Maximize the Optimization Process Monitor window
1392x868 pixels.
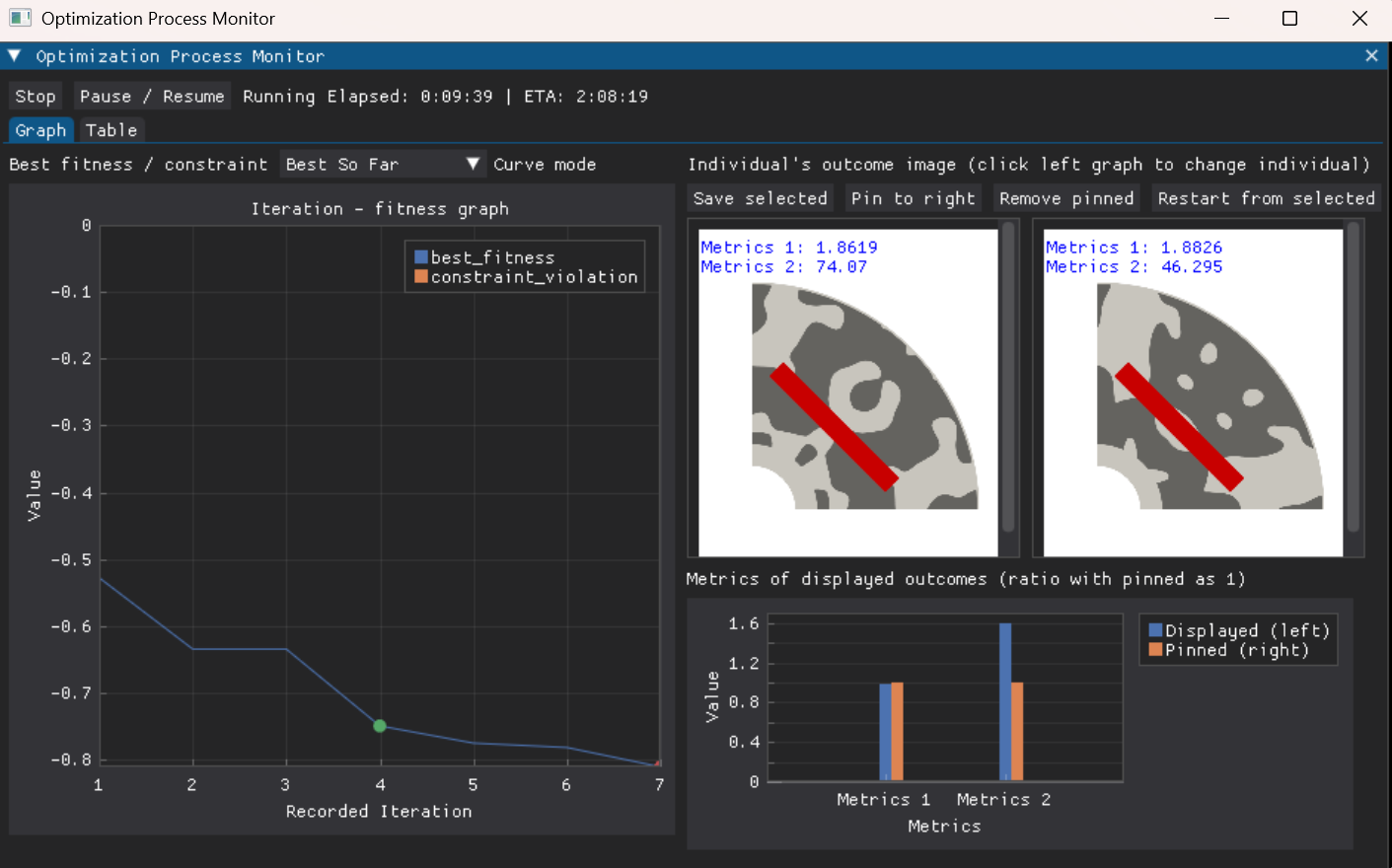1289,19
